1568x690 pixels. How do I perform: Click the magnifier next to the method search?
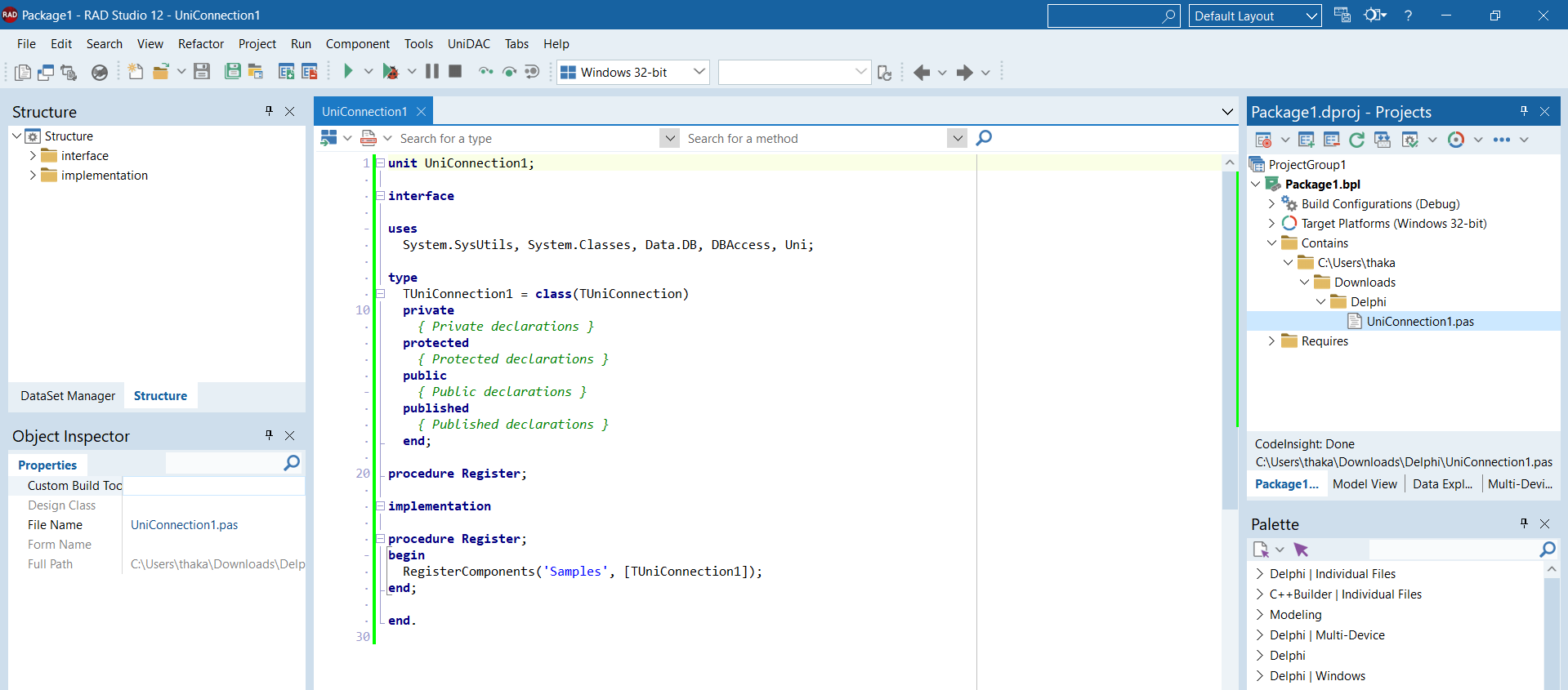tap(985, 138)
